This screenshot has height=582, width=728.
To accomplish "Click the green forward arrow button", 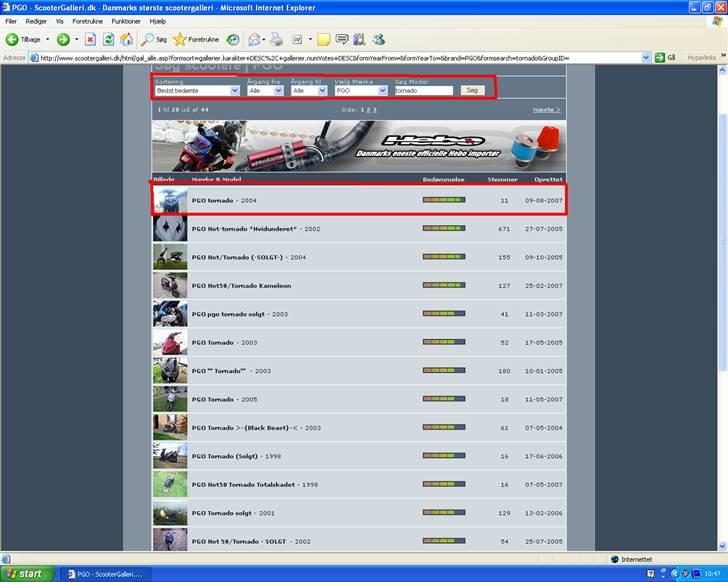I will point(63,40).
